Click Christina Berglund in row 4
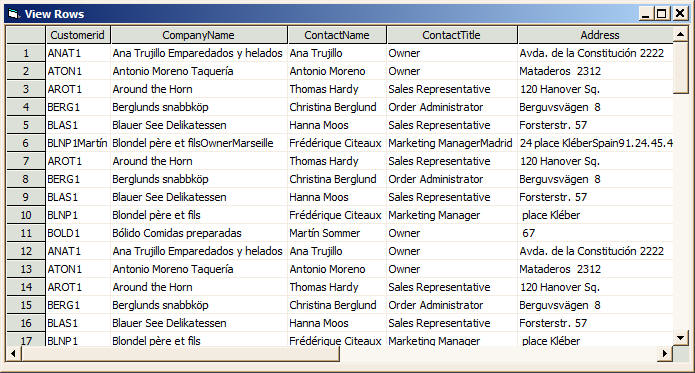 pos(337,107)
